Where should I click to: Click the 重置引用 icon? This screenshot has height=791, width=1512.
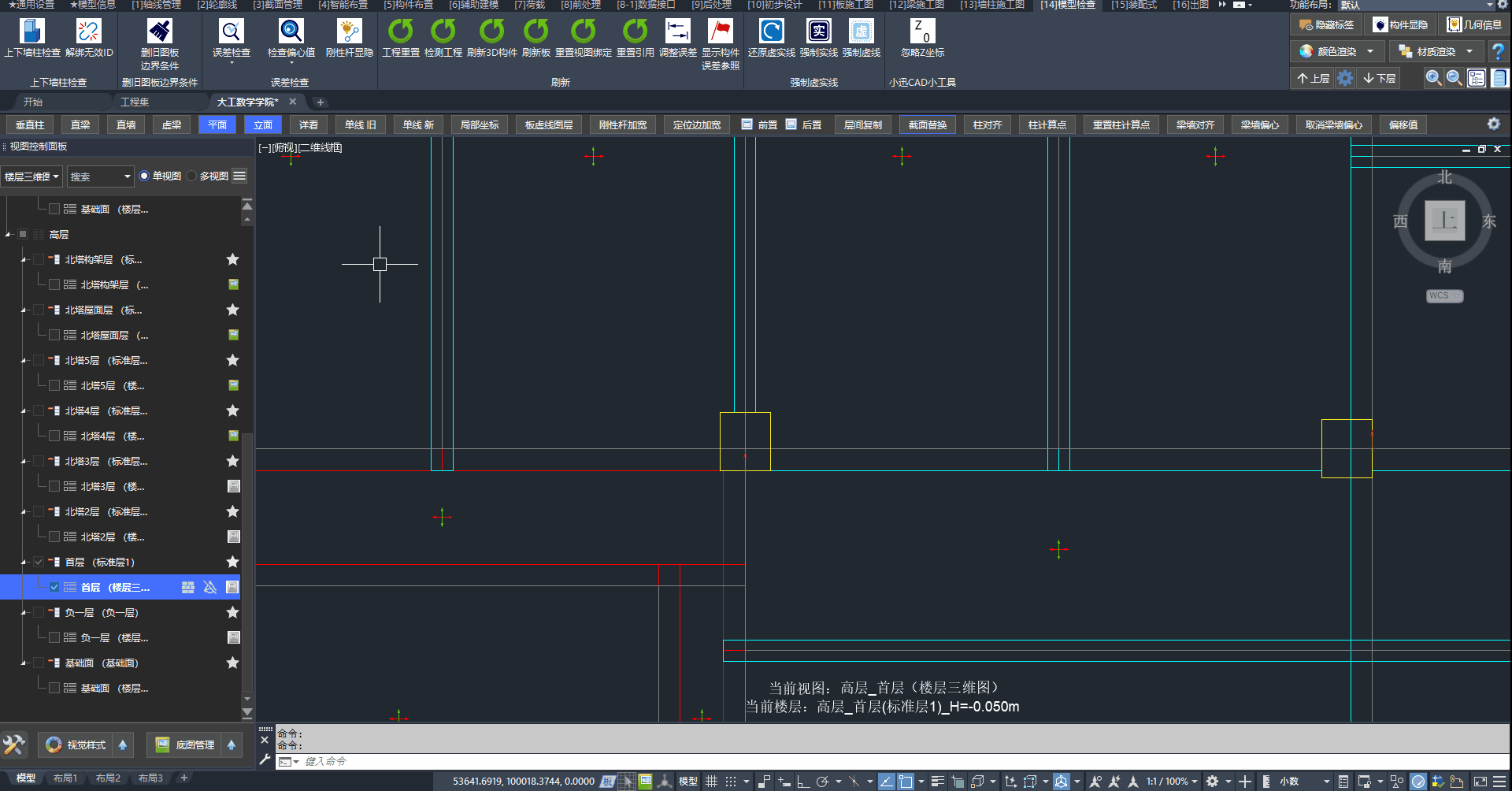tap(636, 32)
